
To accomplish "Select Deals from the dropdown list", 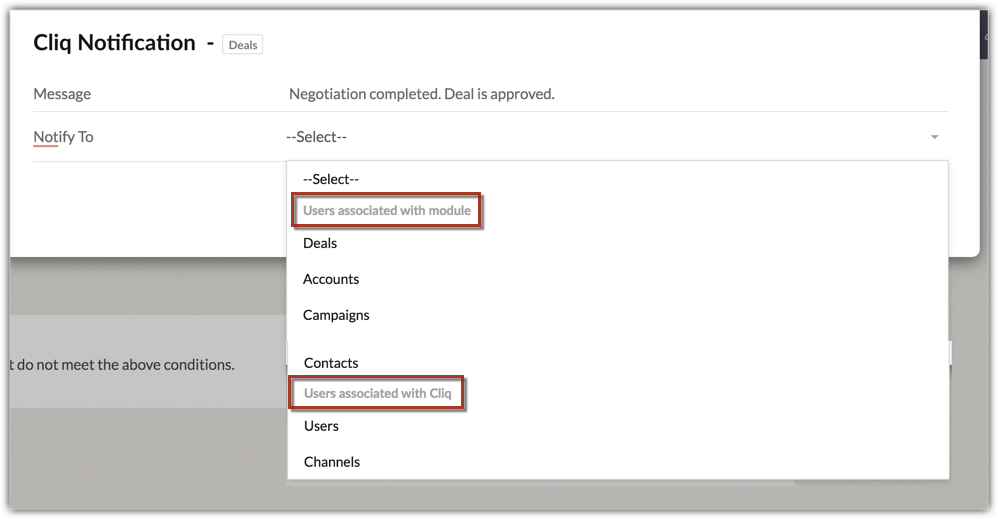I will tap(320, 243).
